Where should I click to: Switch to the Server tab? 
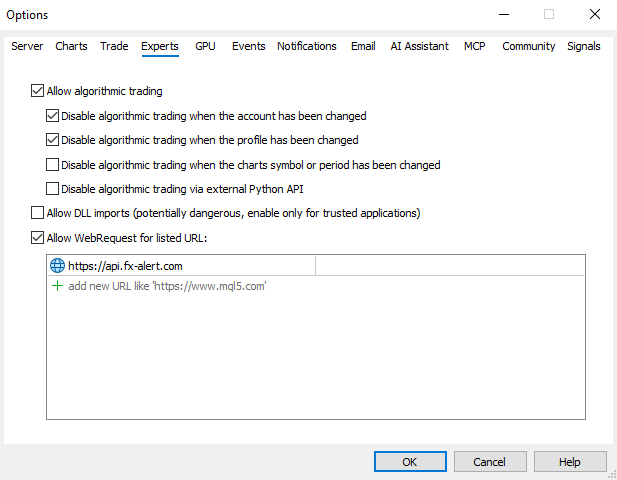[27, 46]
